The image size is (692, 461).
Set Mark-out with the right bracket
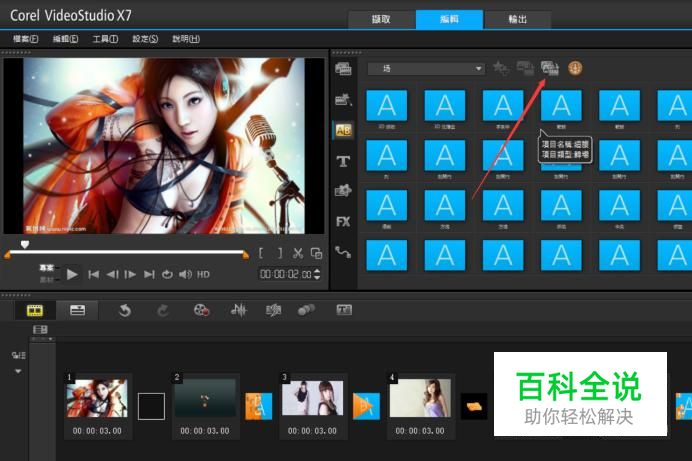click(x=280, y=253)
